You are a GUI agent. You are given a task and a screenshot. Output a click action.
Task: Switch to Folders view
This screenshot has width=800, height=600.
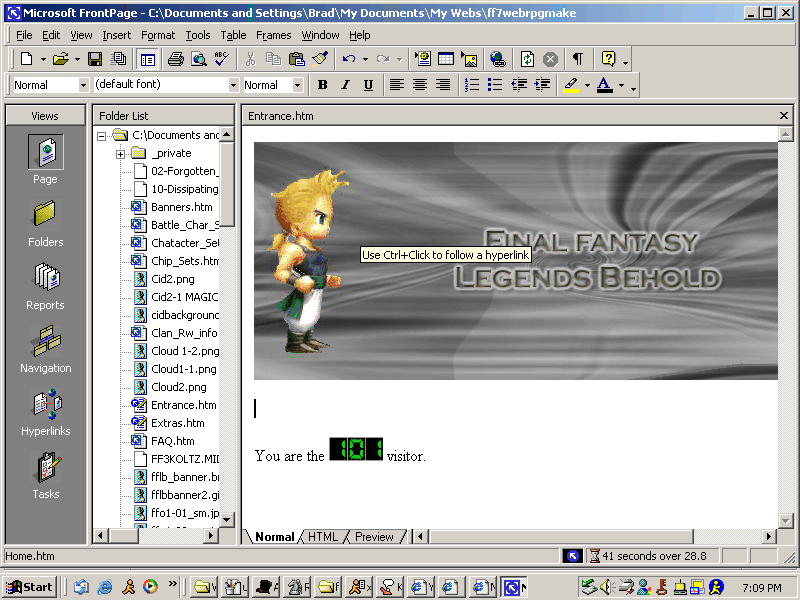coord(45,224)
